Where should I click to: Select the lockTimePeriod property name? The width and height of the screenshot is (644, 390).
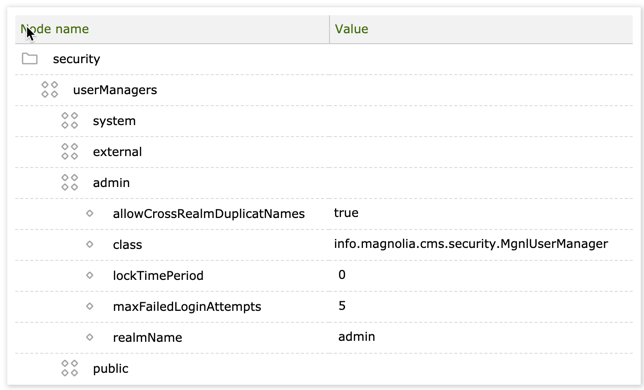pos(158,275)
